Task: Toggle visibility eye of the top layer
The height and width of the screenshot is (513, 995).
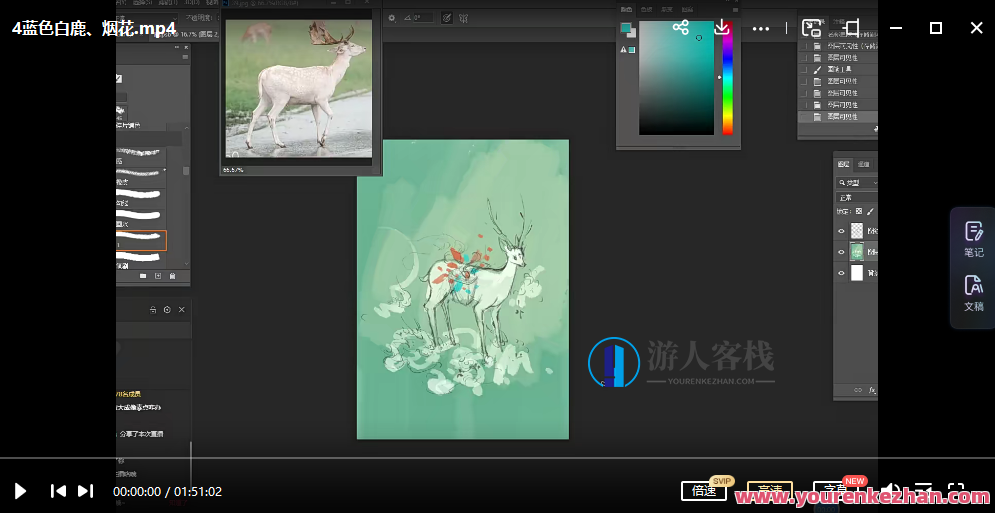Action: (841, 231)
